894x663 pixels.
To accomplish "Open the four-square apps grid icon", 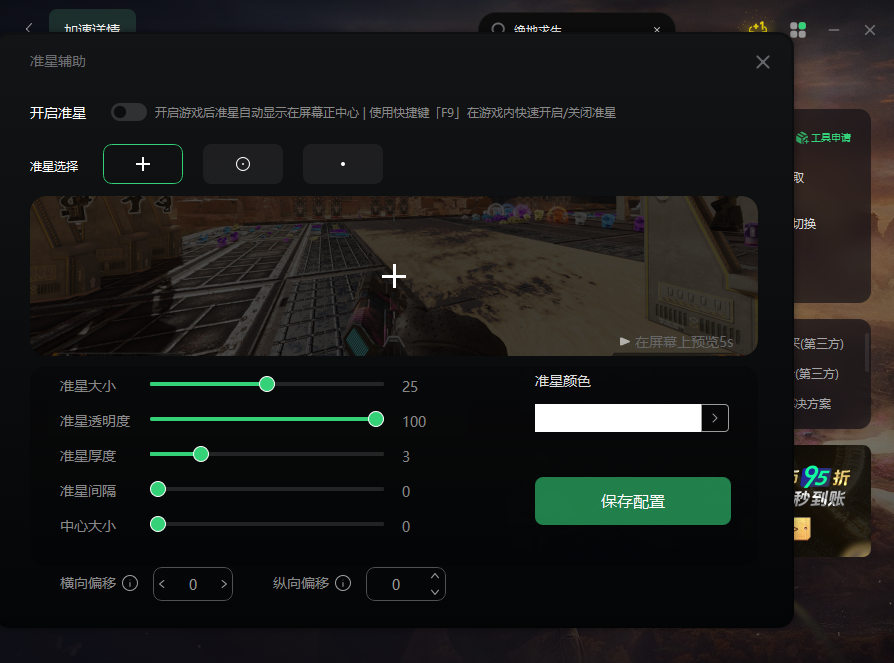I will click(797, 30).
